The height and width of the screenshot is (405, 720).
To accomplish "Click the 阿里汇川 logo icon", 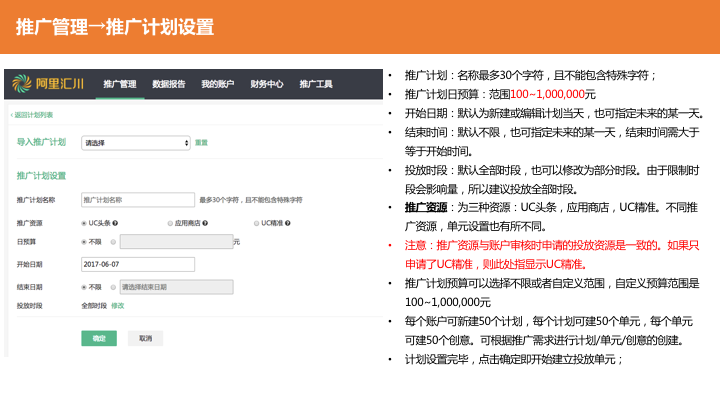I will (22, 84).
